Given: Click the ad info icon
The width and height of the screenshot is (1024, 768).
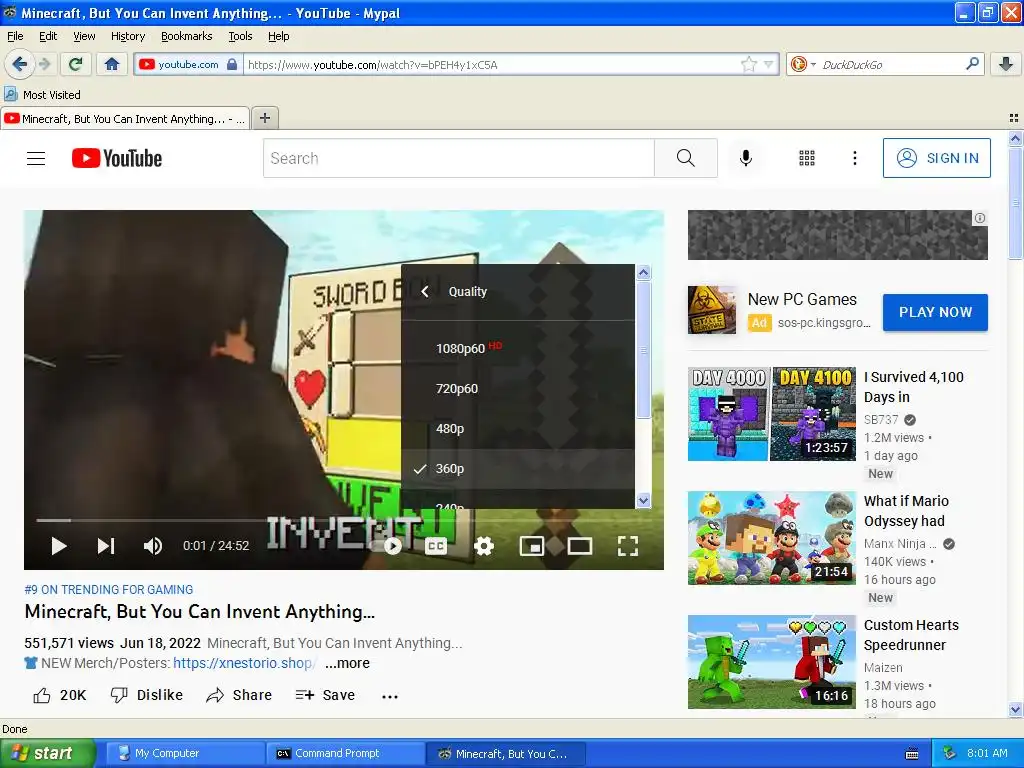Looking at the screenshot, I should (980, 218).
